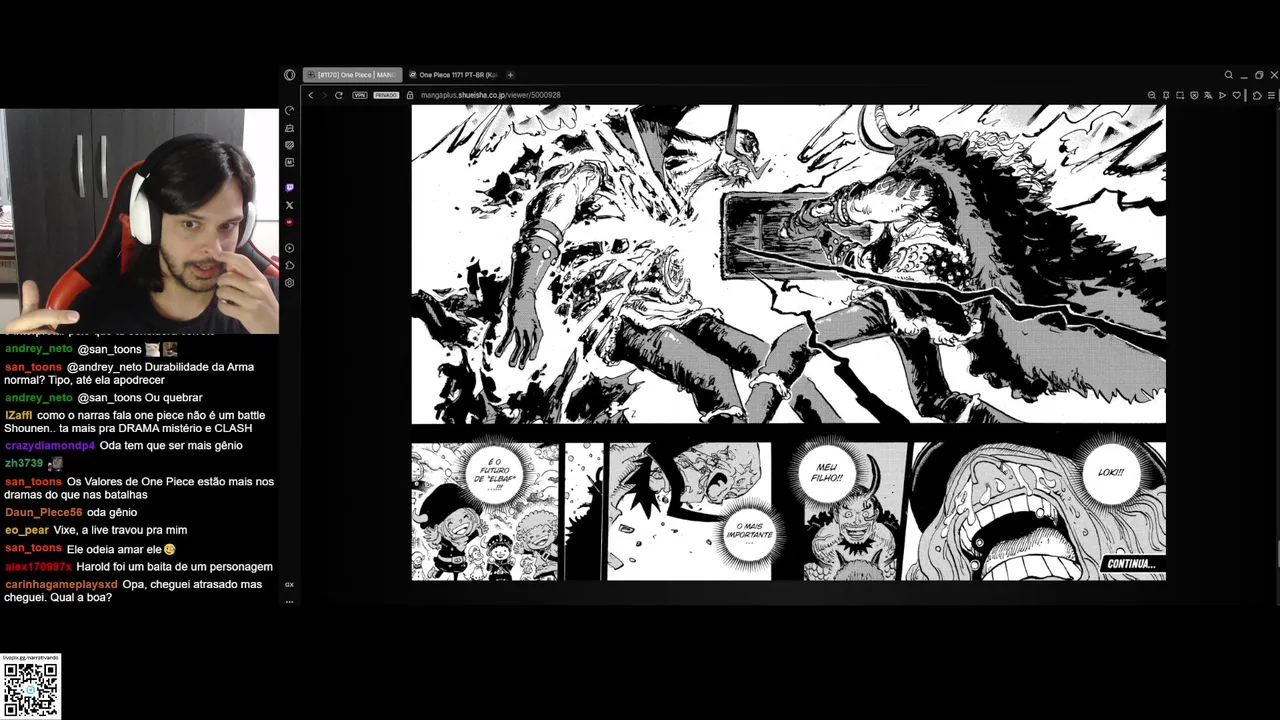Click the pin icon in the toolbar
Image resolution: width=1280 pixels, height=720 pixels.
[x=1166, y=95]
